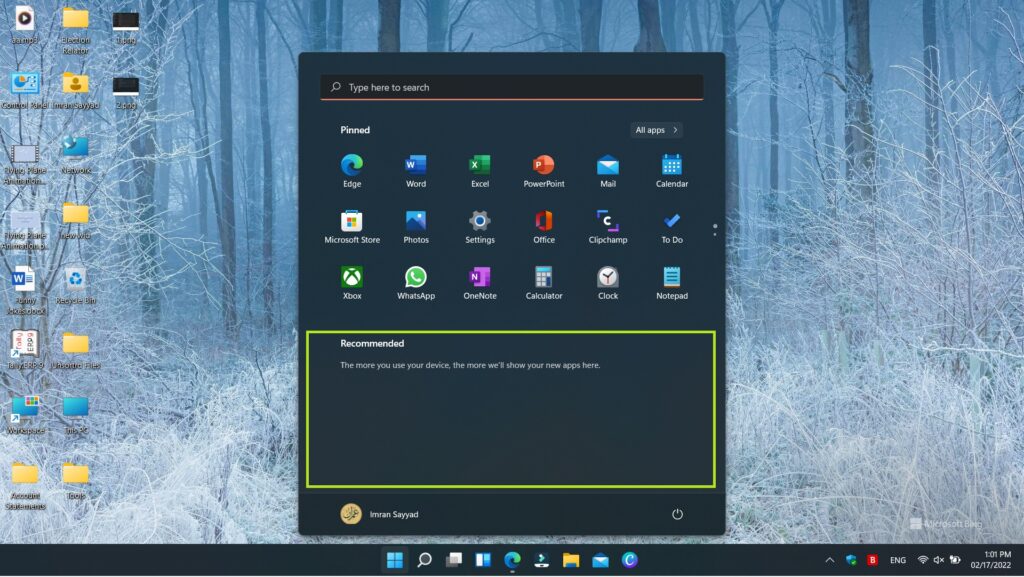Viewport: 1024px width, 577px height.
Task: Launch the Photos app
Action: tap(415, 227)
